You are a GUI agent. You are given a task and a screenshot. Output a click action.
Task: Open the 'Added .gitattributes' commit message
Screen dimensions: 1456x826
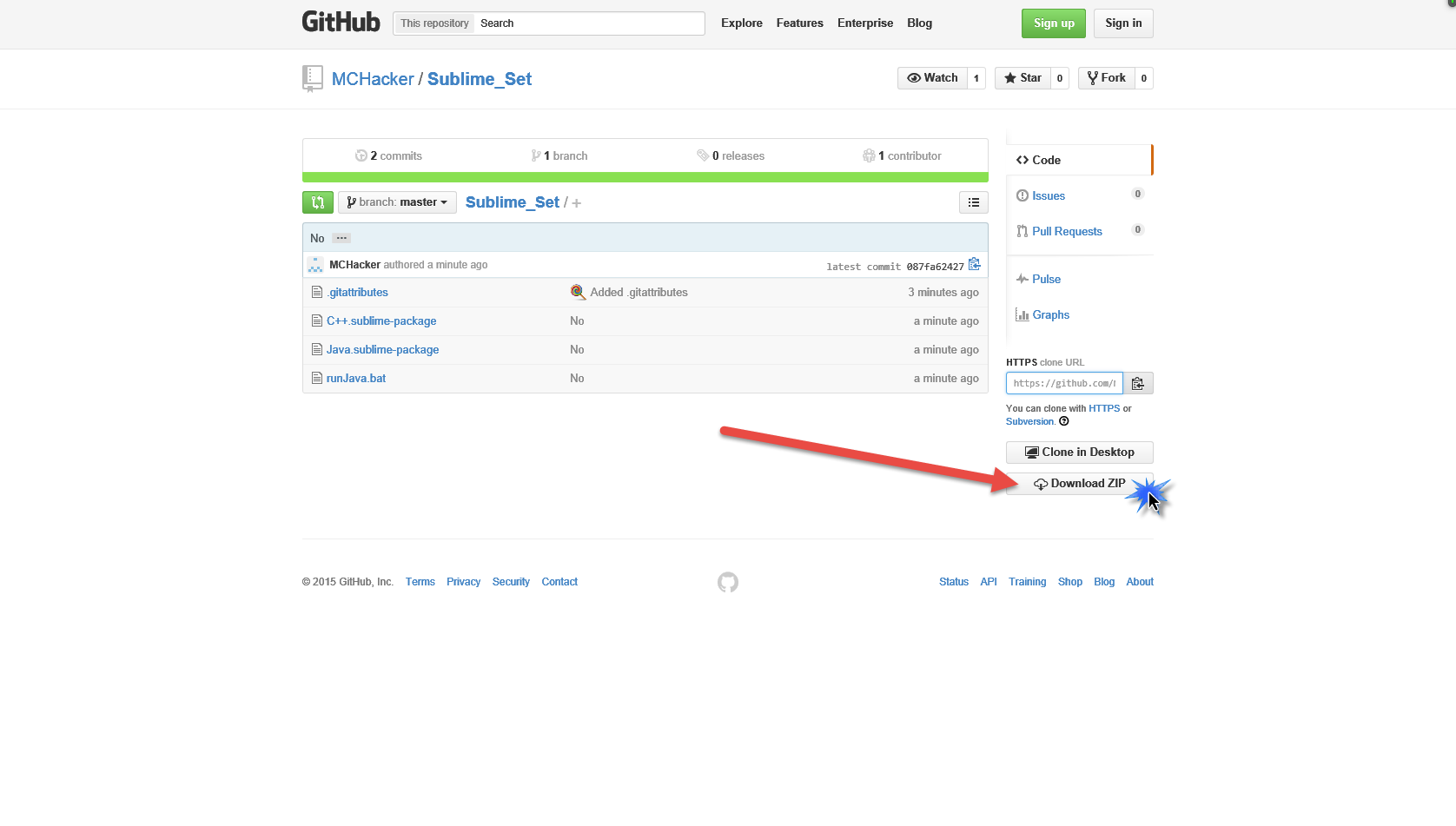click(639, 293)
